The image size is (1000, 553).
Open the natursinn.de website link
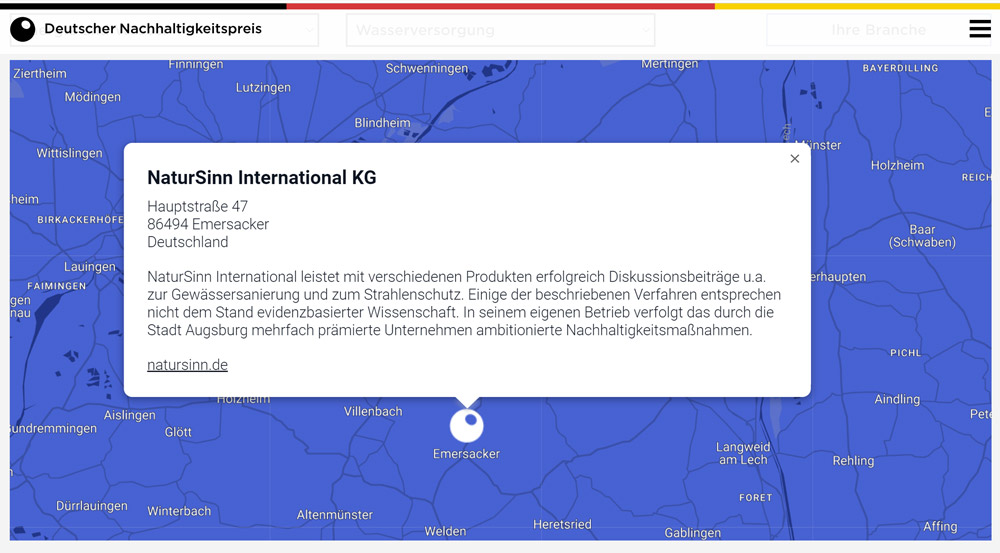click(x=187, y=365)
